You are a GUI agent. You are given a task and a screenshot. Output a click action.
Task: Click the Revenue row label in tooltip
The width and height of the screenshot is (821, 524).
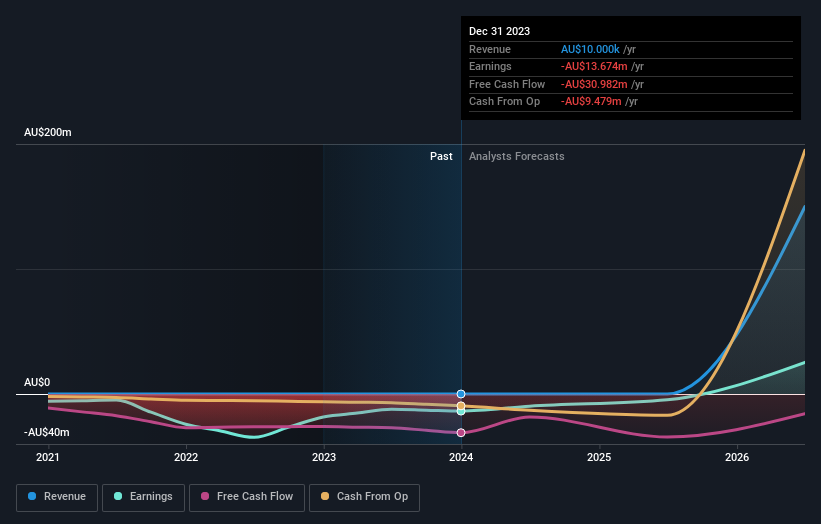point(490,49)
